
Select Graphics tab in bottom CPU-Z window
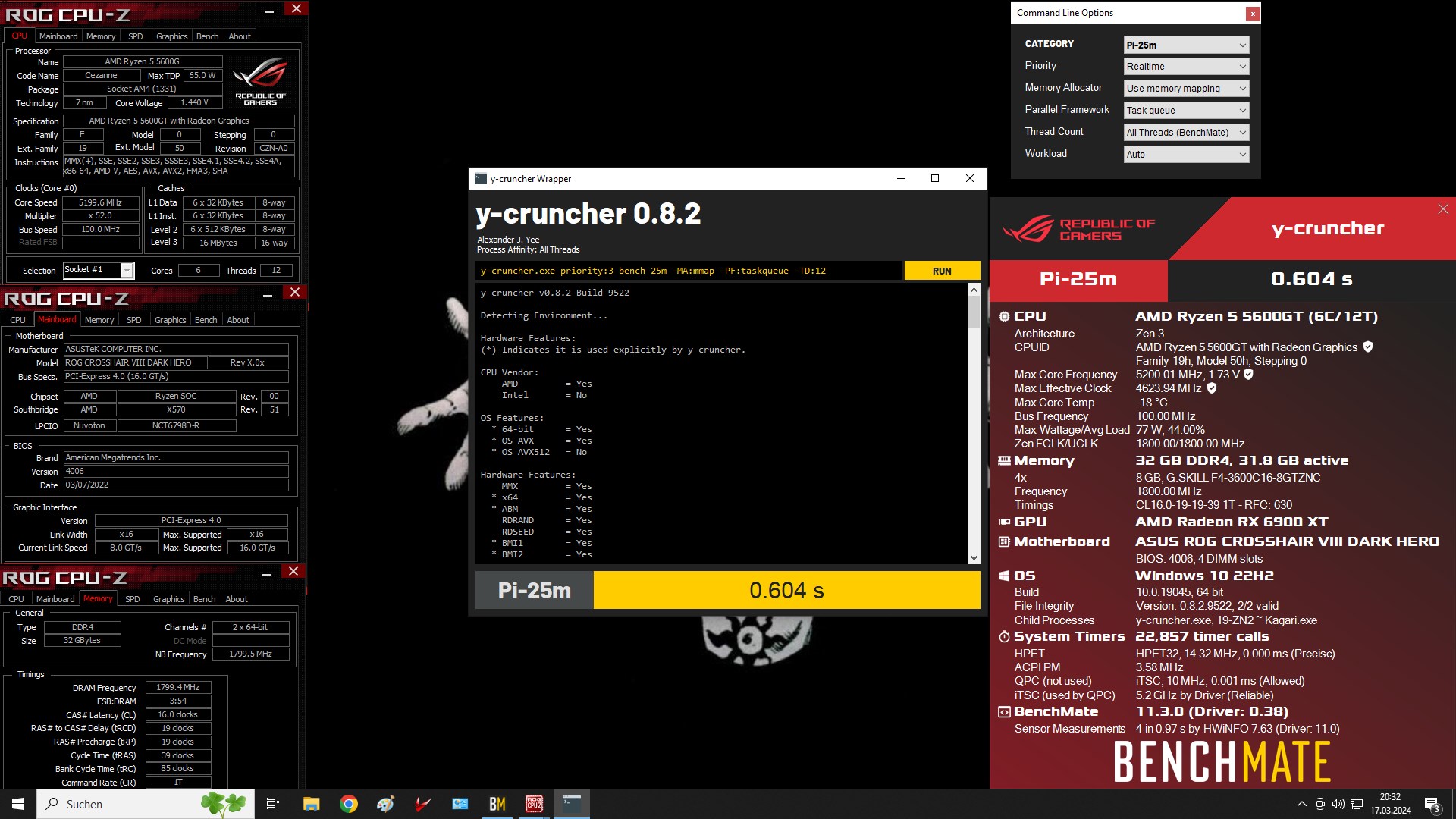[169, 599]
